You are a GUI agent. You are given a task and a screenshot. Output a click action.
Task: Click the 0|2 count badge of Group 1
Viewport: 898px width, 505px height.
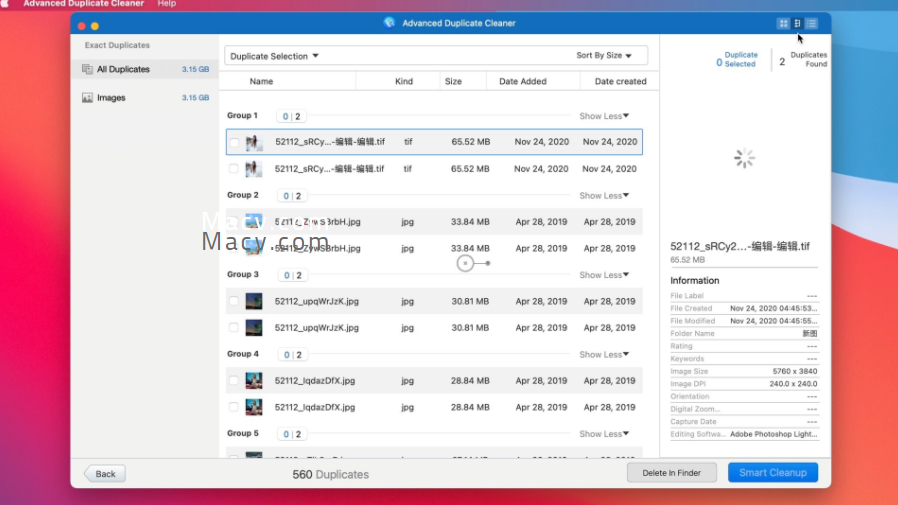click(291, 116)
